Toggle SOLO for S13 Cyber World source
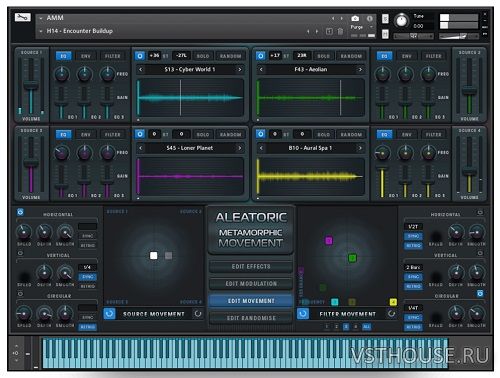500x378 pixels. tap(203, 56)
